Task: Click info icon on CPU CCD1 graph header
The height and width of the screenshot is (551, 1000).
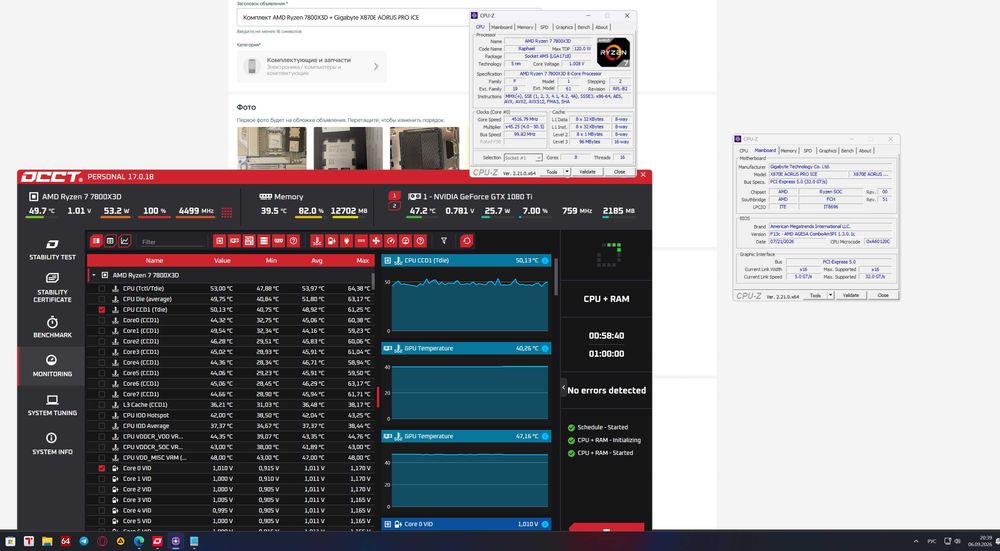Action: [x=545, y=260]
